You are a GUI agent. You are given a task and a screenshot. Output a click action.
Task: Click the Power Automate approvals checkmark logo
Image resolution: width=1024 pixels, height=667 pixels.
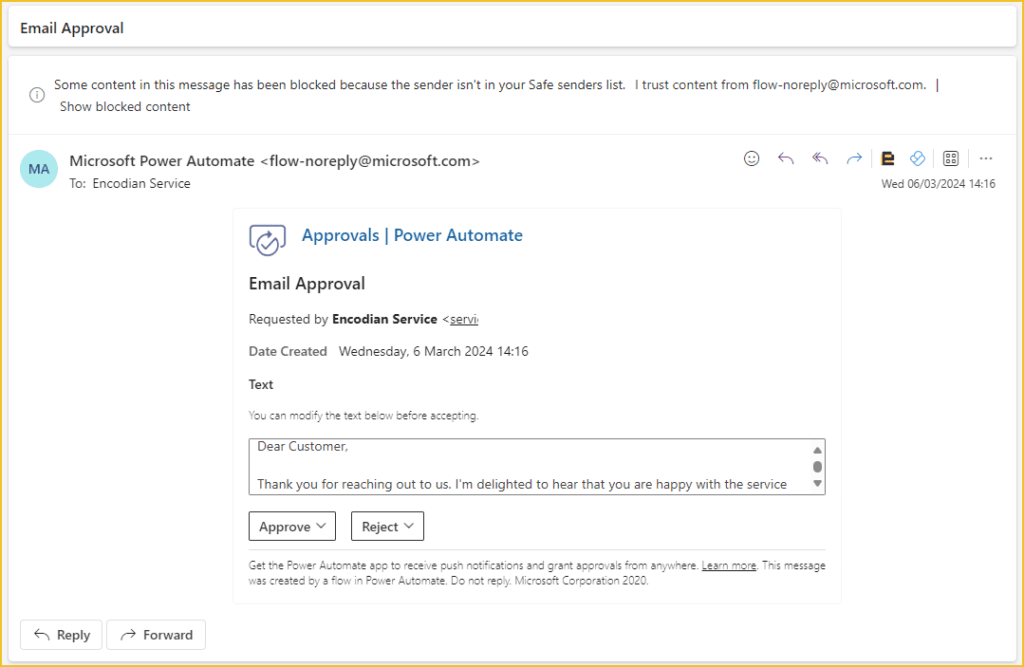click(x=264, y=239)
